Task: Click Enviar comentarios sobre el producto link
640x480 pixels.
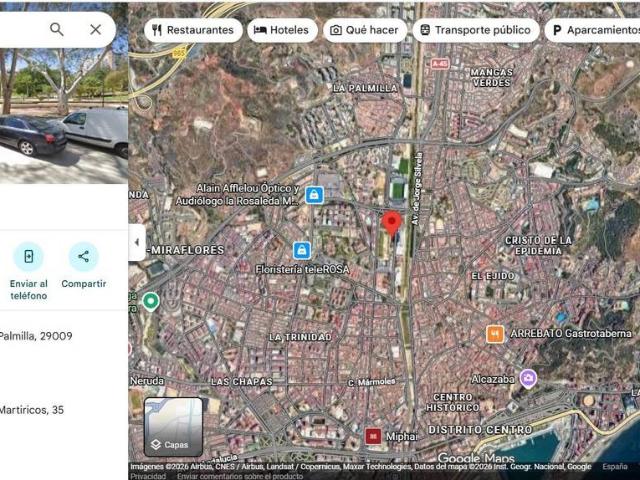Action: [x=240, y=476]
